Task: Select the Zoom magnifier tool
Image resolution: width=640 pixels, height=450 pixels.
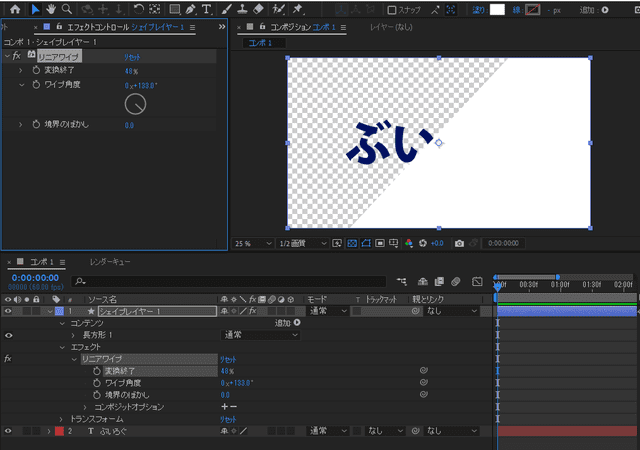Action: coord(67,9)
